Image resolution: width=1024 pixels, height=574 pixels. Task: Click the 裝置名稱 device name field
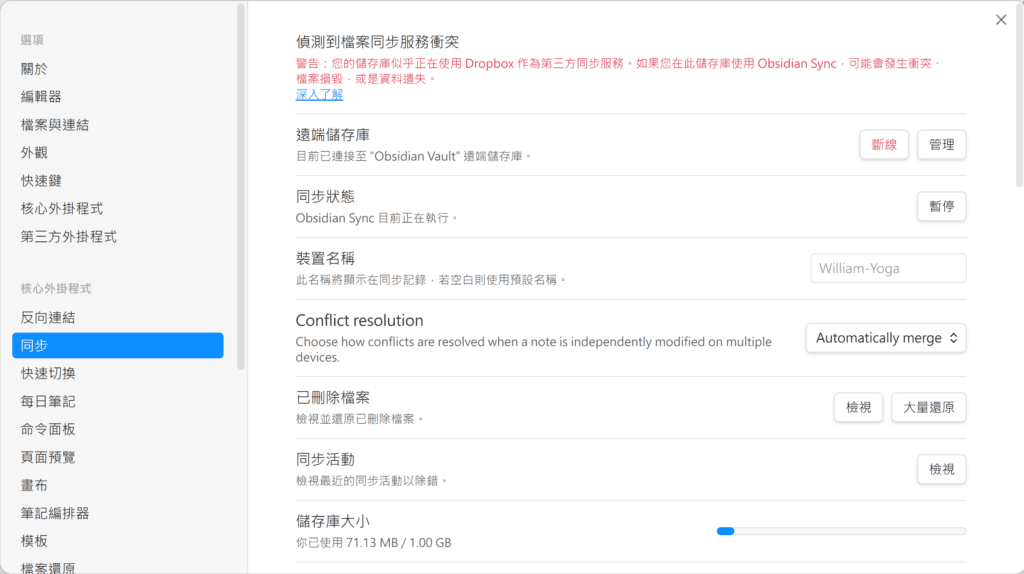888,268
